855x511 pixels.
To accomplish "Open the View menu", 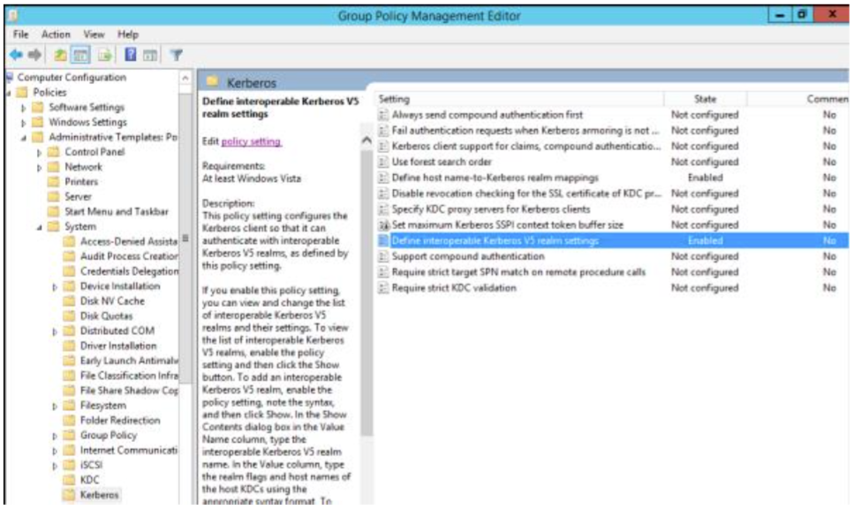I will (94, 34).
